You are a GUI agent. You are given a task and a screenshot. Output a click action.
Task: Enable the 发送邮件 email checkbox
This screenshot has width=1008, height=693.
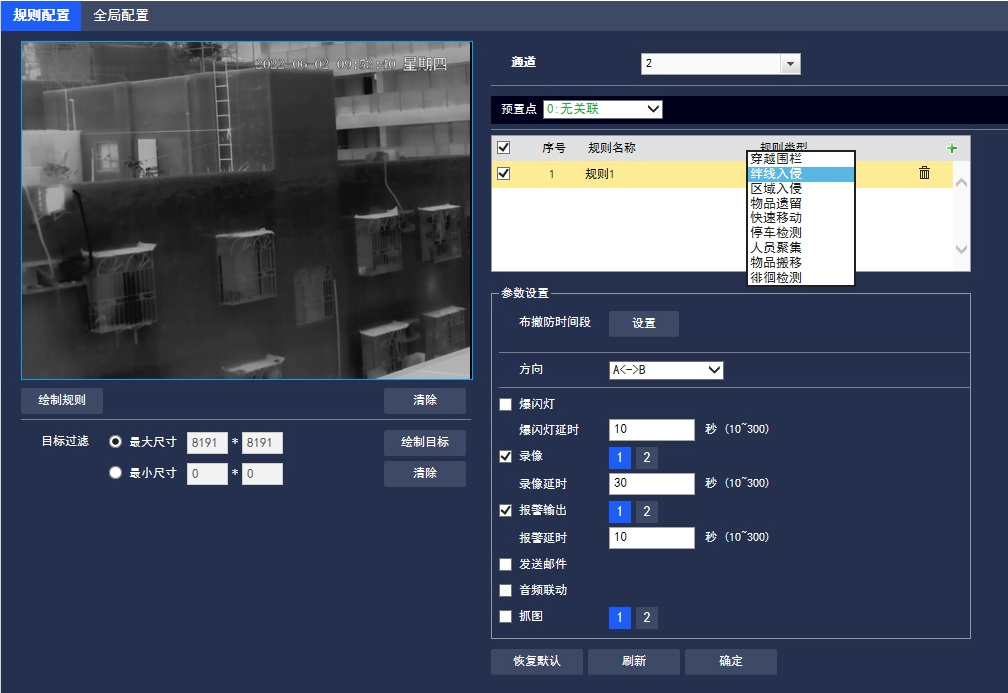coord(507,564)
